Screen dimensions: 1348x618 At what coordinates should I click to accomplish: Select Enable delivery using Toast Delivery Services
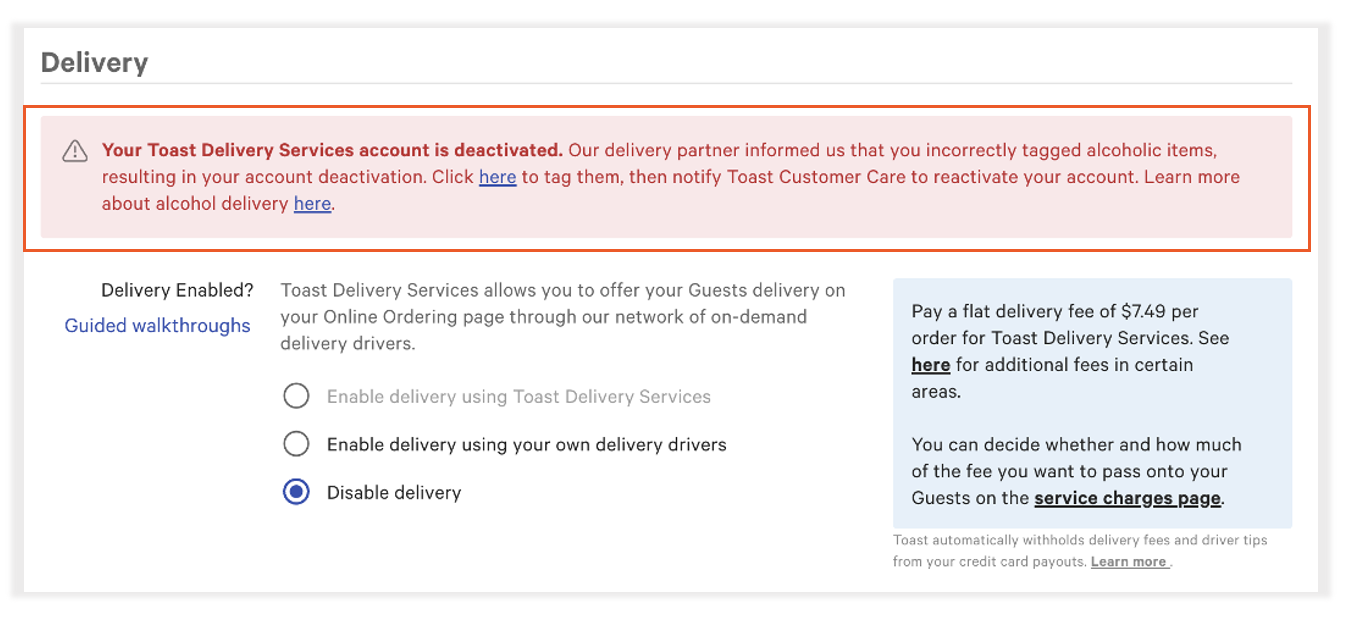(296, 396)
